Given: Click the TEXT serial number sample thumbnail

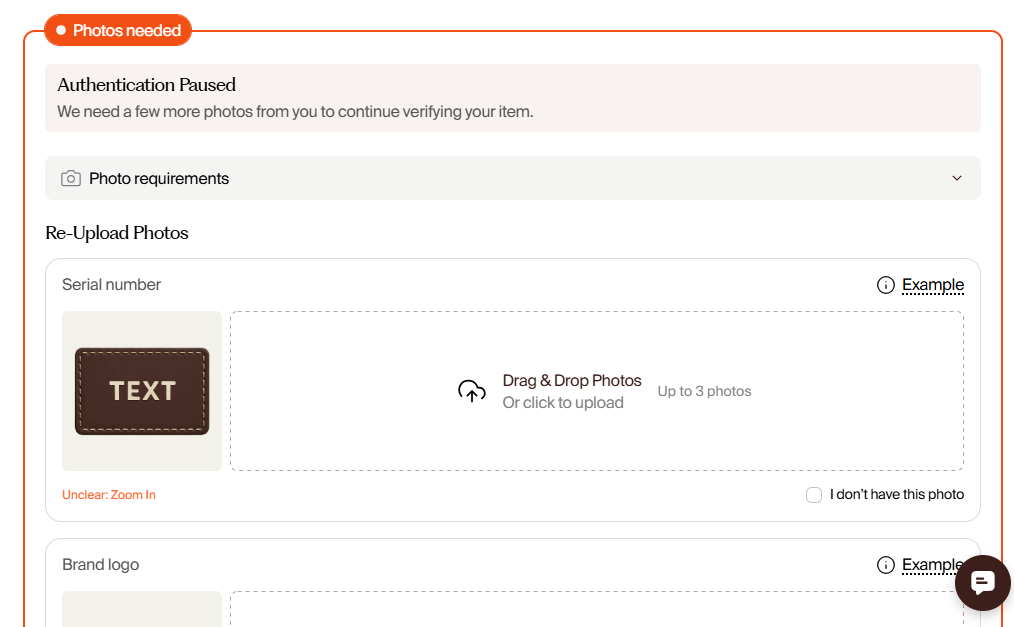Looking at the screenshot, I should pos(142,391).
